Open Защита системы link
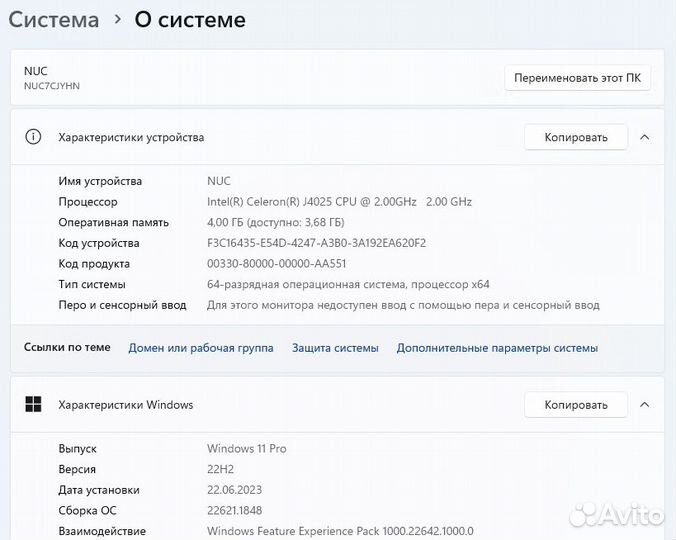The height and width of the screenshot is (540, 676). click(335, 348)
